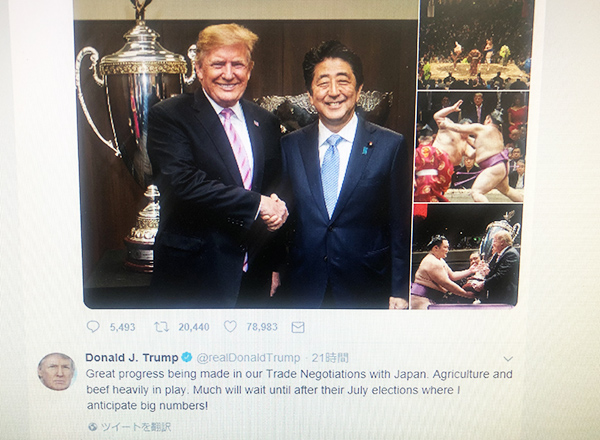Viewport: 600px width, 440px height.
Task: Open the Donald J. Trump display name link
Action: [132, 358]
